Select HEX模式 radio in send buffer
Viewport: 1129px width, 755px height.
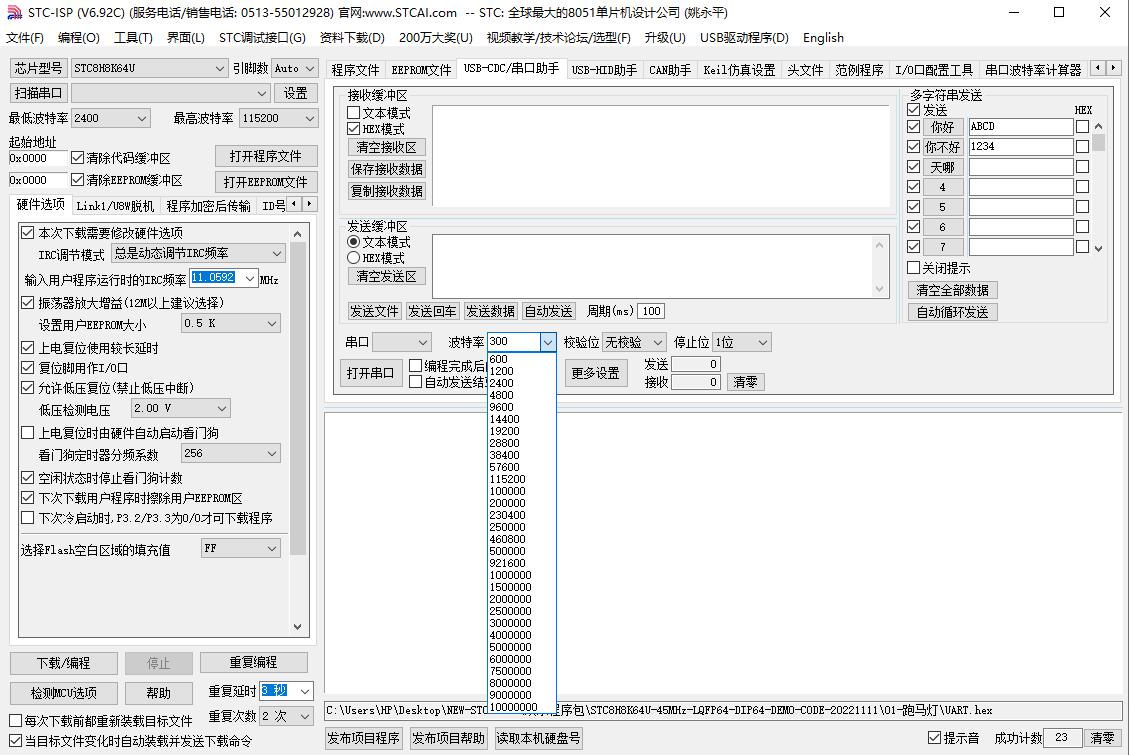[x=354, y=258]
